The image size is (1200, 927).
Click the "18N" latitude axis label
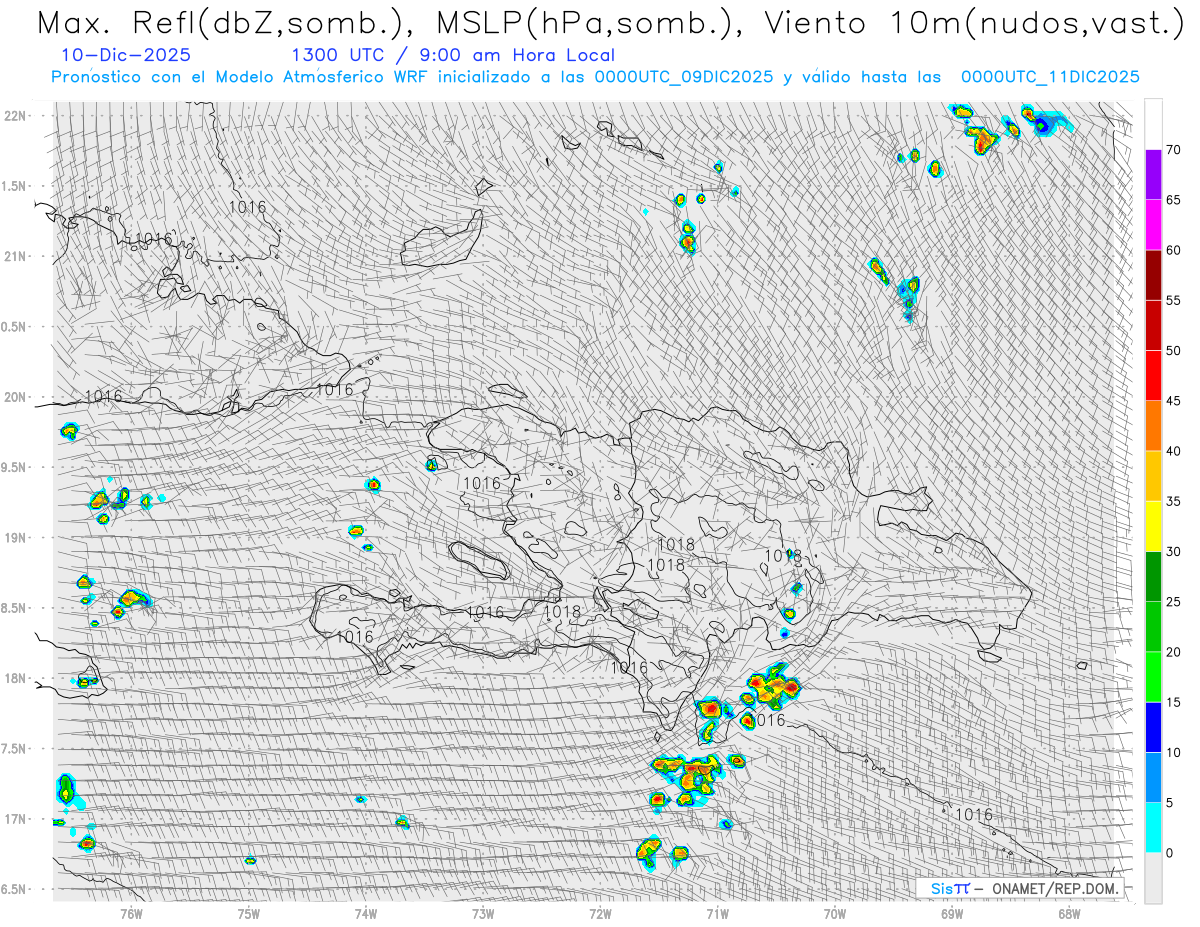(x=17, y=678)
